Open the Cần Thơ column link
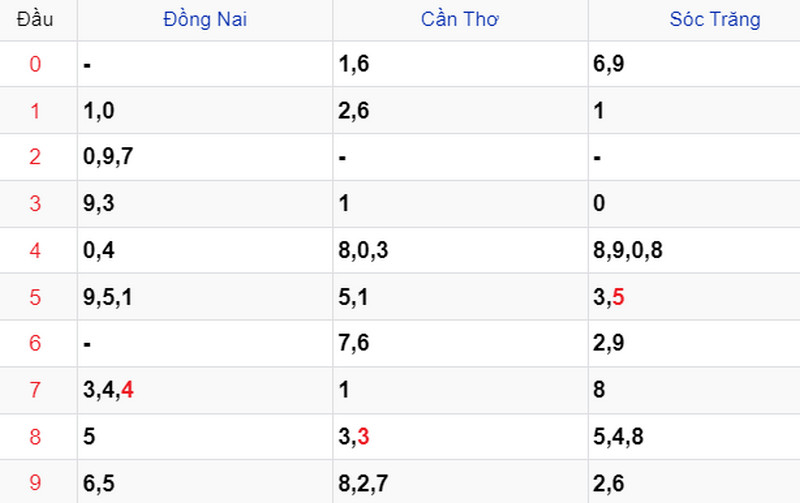 click(x=460, y=19)
